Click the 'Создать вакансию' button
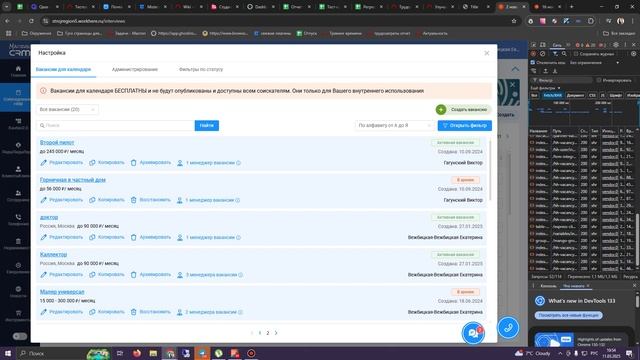 pos(464,109)
